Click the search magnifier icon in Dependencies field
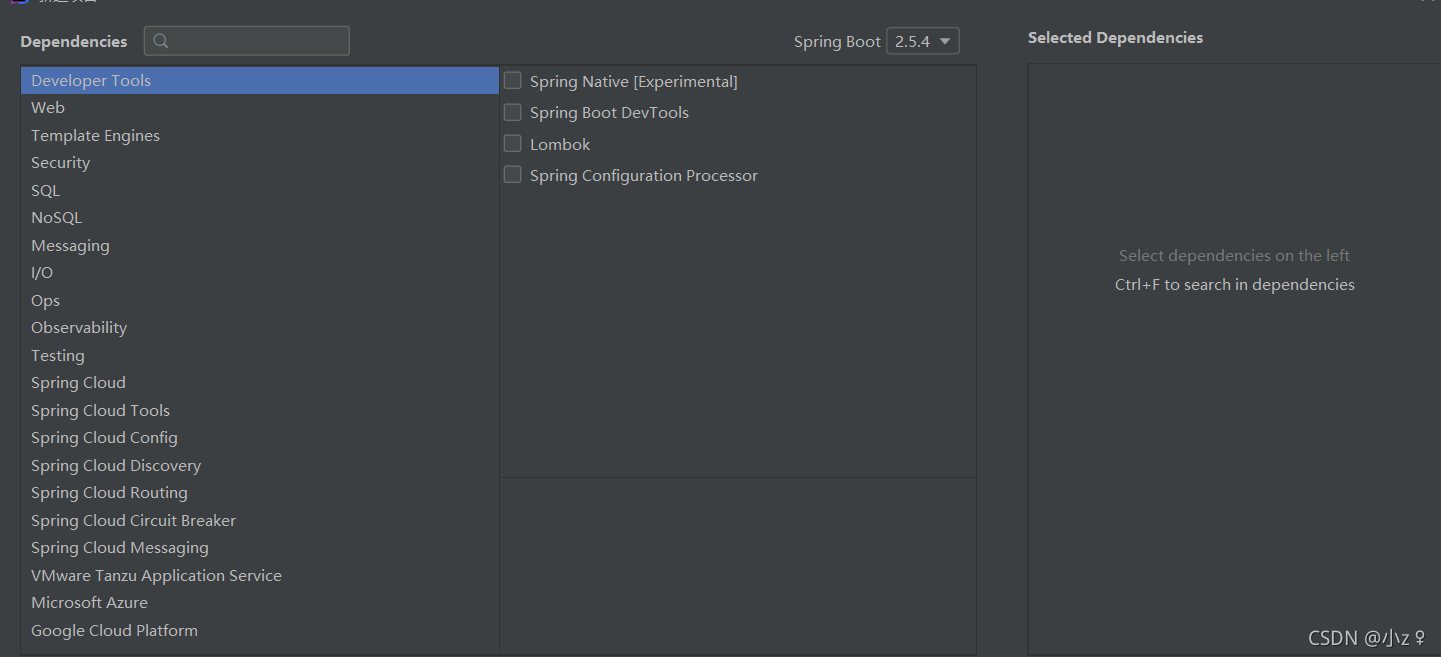This screenshot has width=1441, height=657. click(x=161, y=41)
